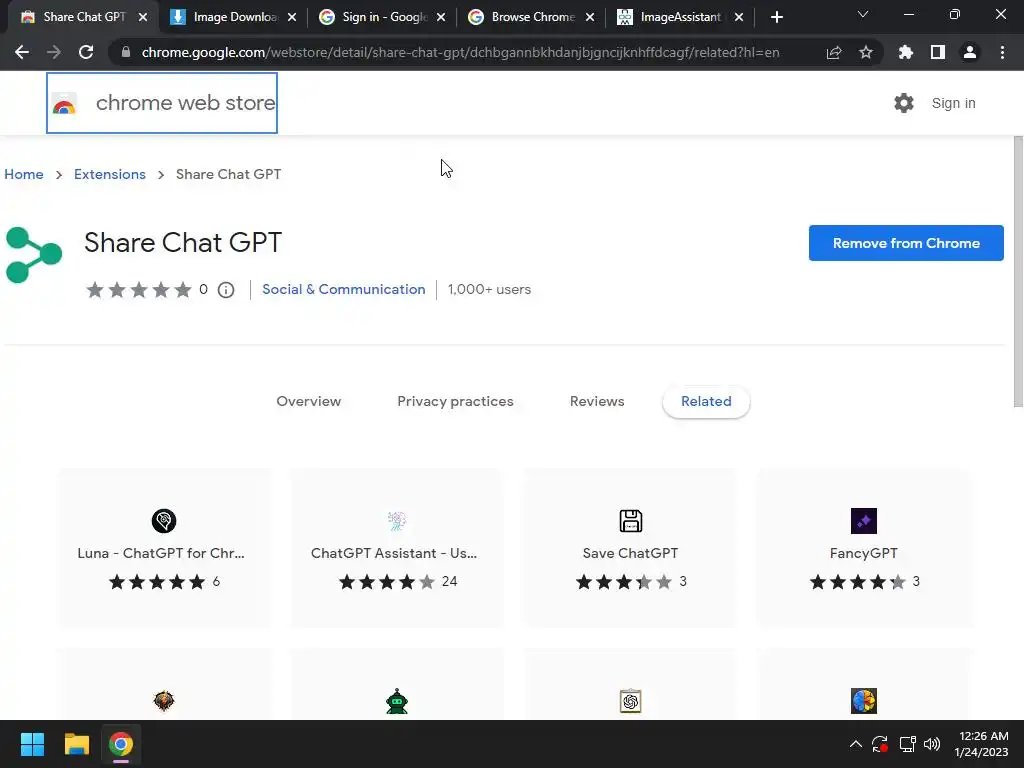
Task: Click the five-star rating of Share Chat GPT
Action: click(x=138, y=289)
